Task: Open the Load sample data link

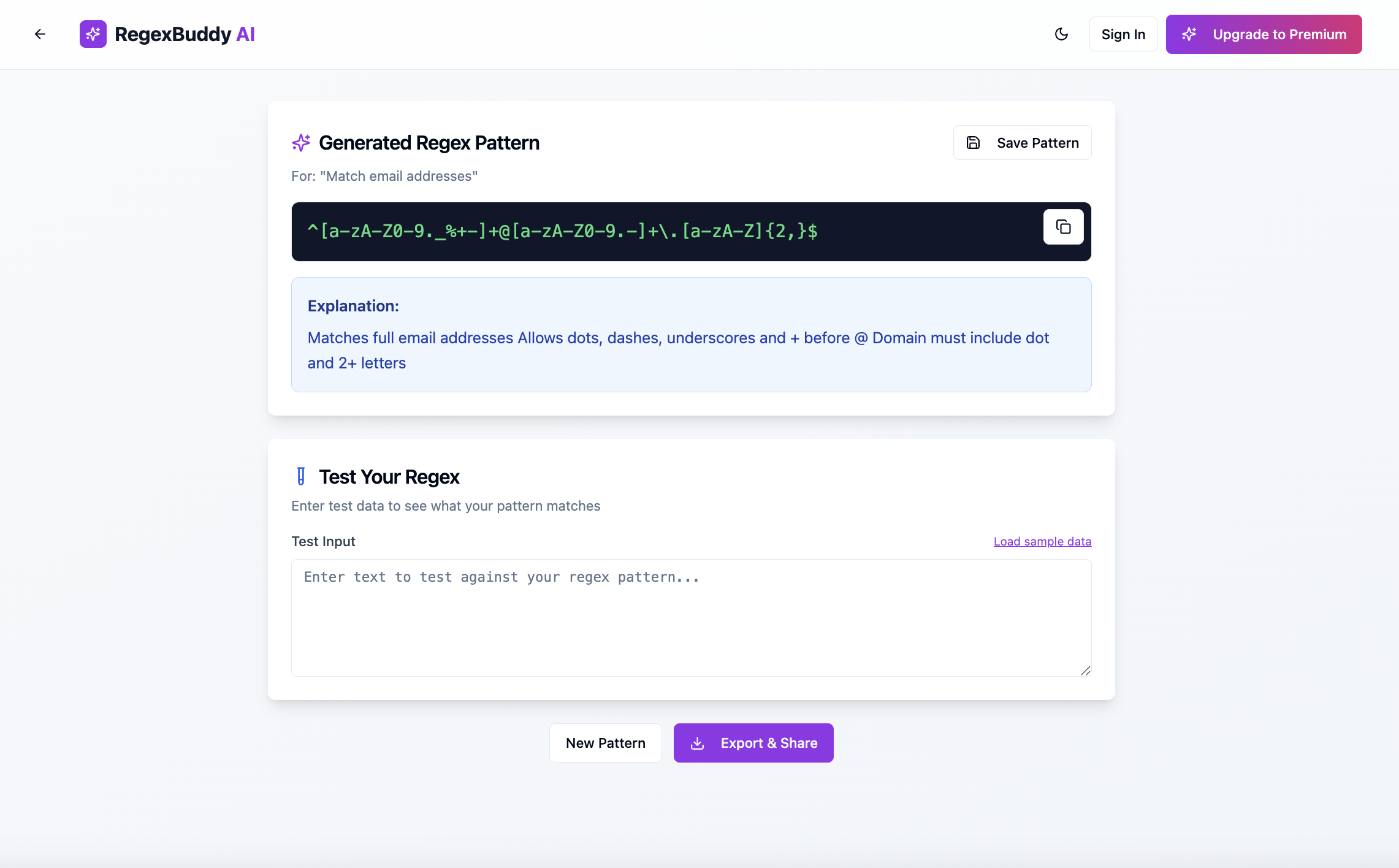Action: pos(1042,541)
